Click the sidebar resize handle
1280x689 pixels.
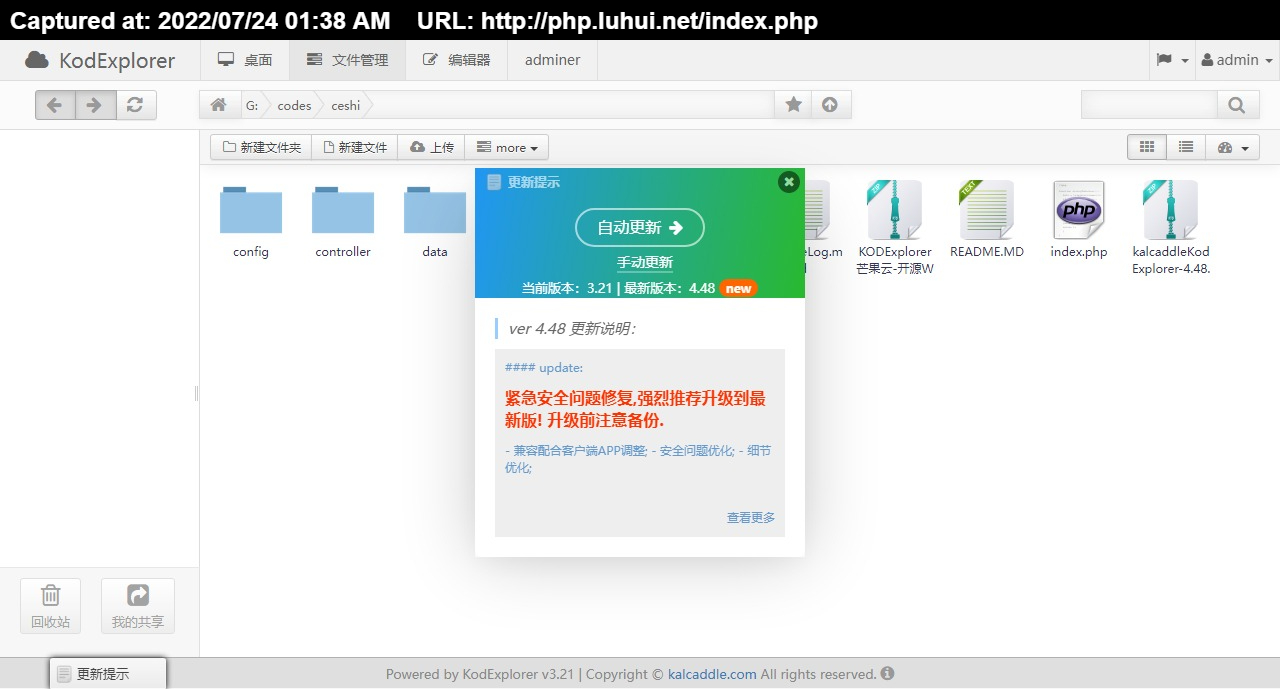click(x=196, y=393)
